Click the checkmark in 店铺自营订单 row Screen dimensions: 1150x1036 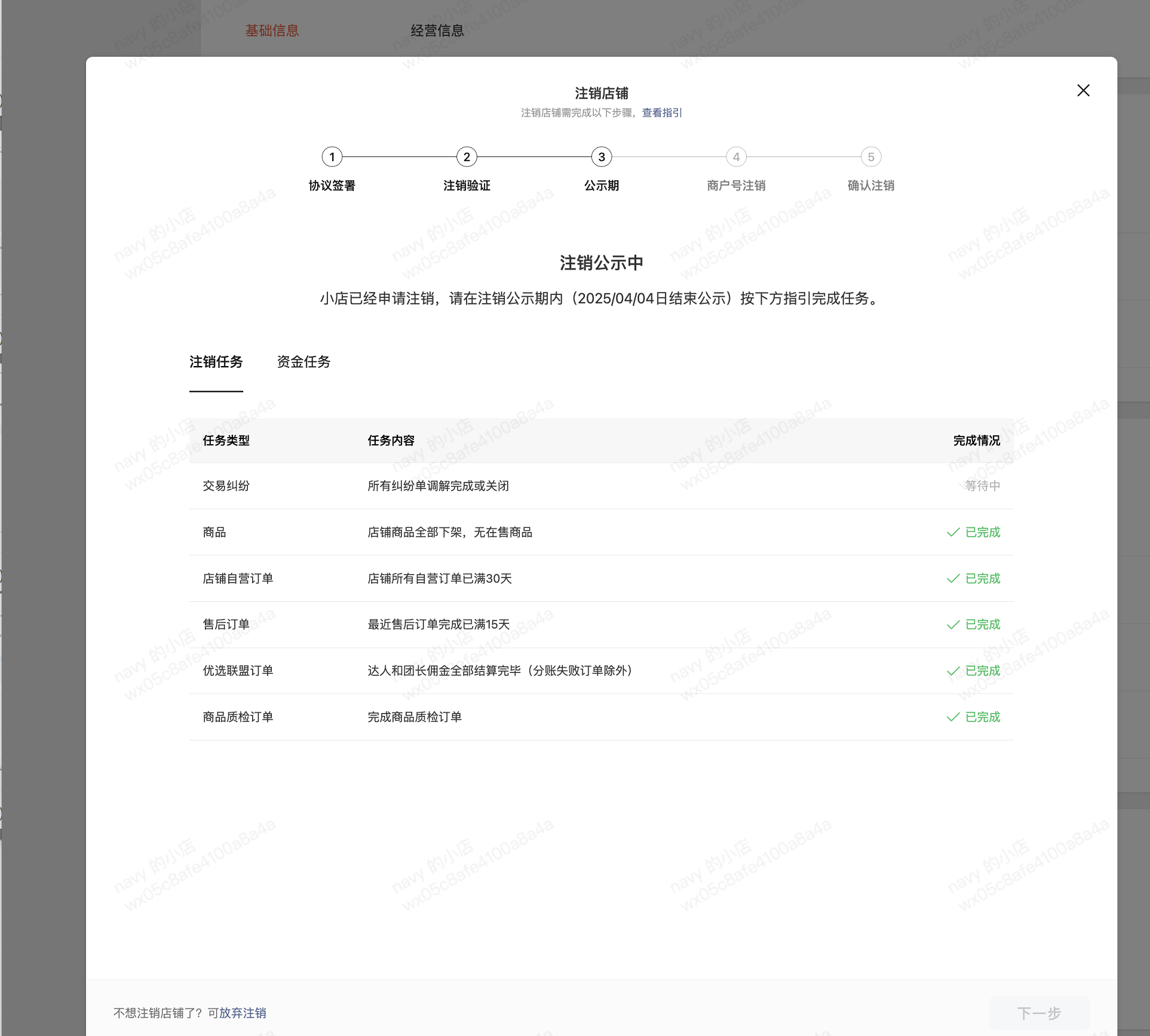[953, 579]
